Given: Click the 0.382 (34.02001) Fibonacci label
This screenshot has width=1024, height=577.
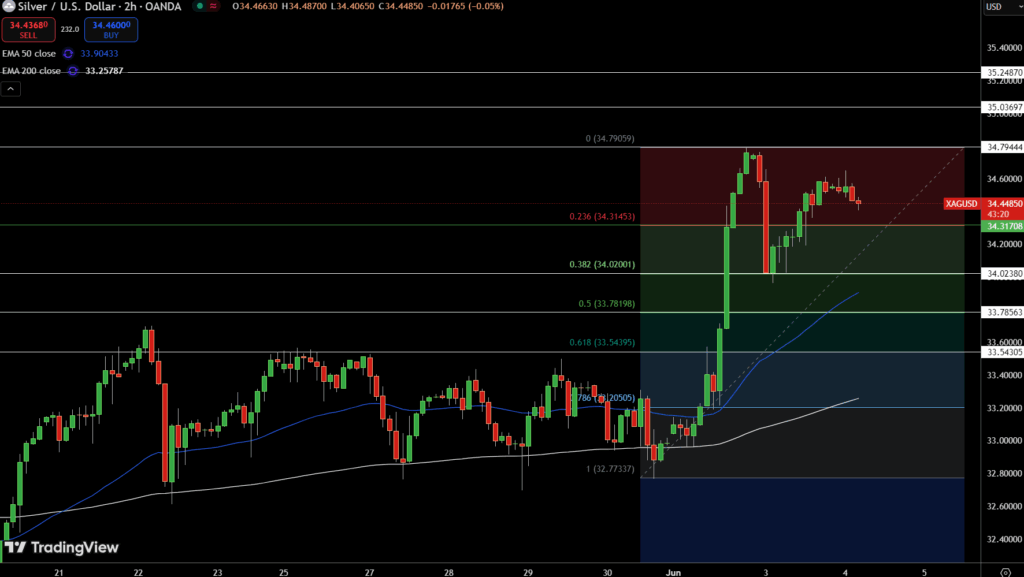Looking at the screenshot, I should [x=604, y=265].
